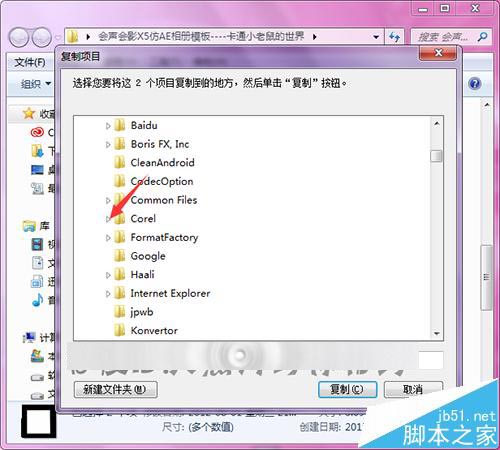The width and height of the screenshot is (500, 450).
Task: Click the 复制(C) copy button
Action: coord(348,389)
